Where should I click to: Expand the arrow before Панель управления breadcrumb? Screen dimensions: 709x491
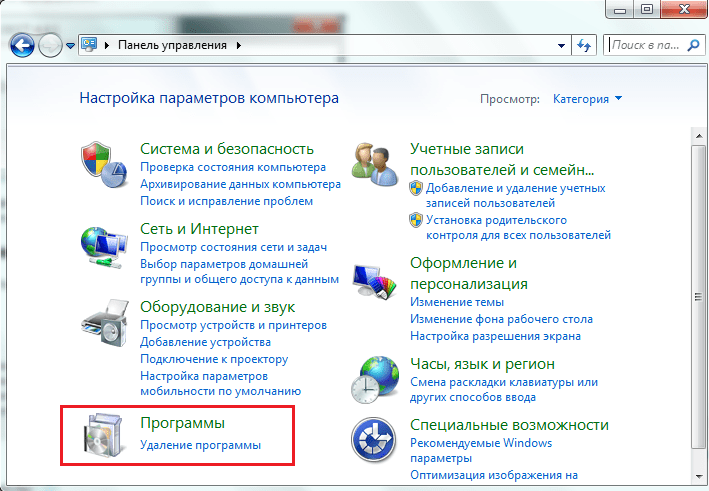[x=107, y=45]
